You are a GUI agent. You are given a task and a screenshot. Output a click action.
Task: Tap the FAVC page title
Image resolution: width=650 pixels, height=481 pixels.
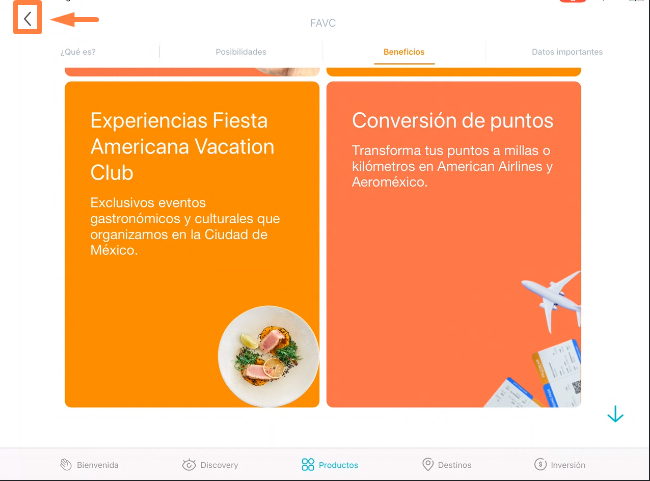pos(323,23)
